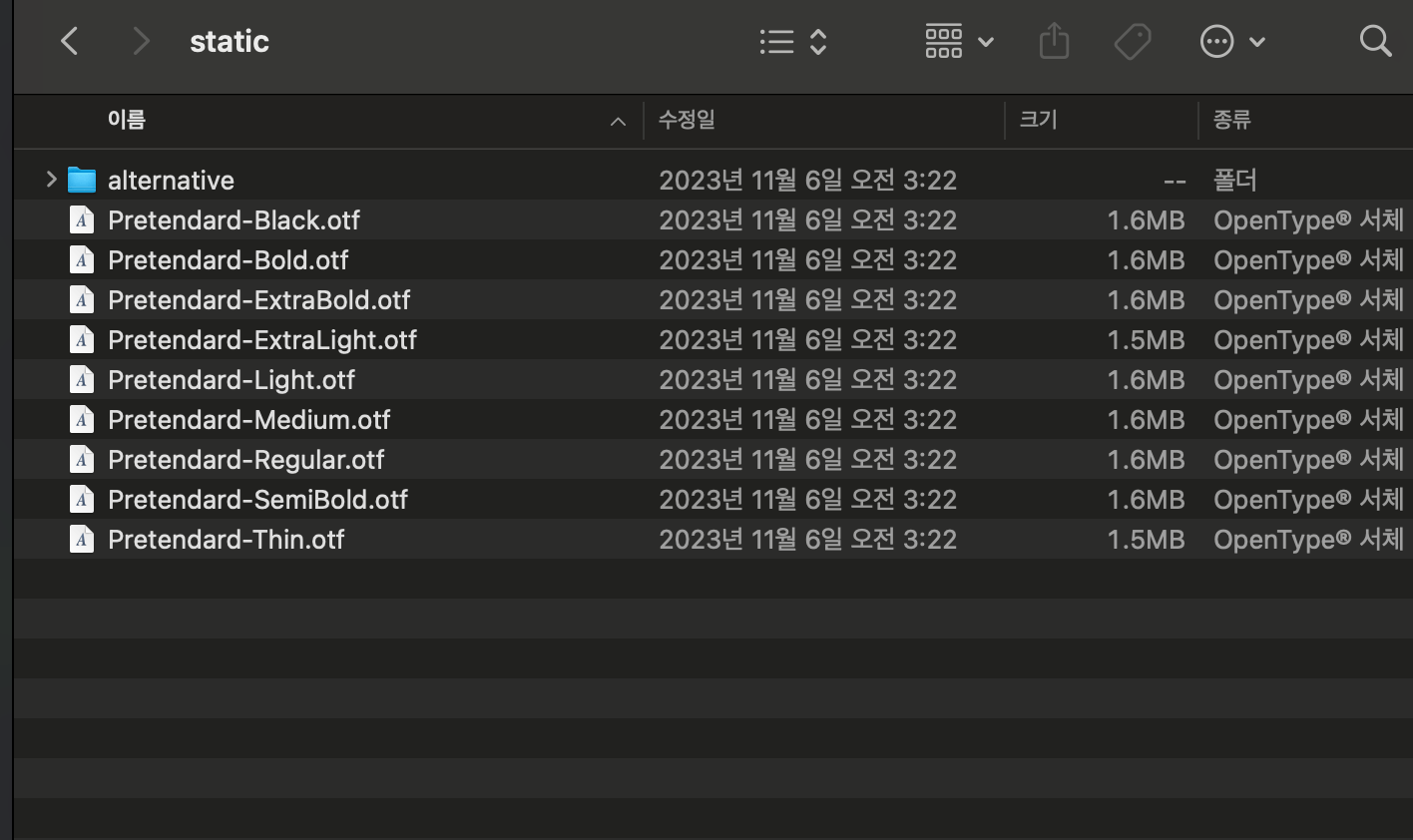Select file name Pretendard-Regular.otf
This screenshot has height=840, width=1413.
pos(245,460)
